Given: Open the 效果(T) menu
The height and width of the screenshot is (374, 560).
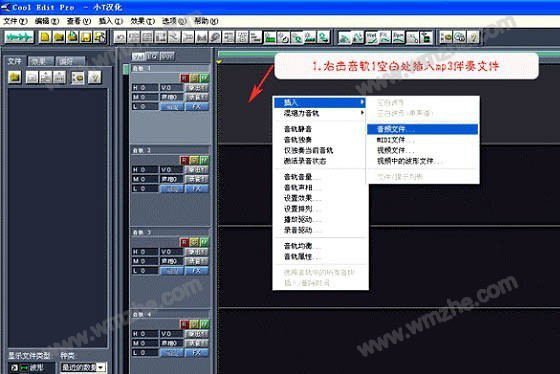Looking at the screenshot, I should [x=142, y=21].
